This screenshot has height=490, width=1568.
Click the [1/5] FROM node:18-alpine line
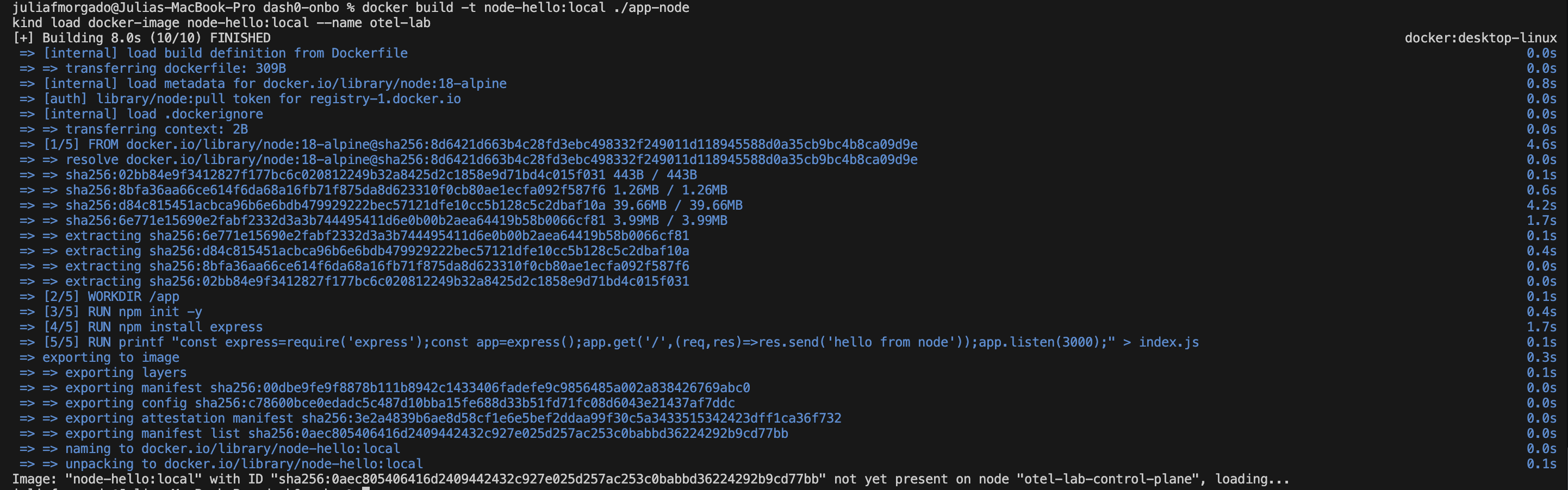pos(480,145)
